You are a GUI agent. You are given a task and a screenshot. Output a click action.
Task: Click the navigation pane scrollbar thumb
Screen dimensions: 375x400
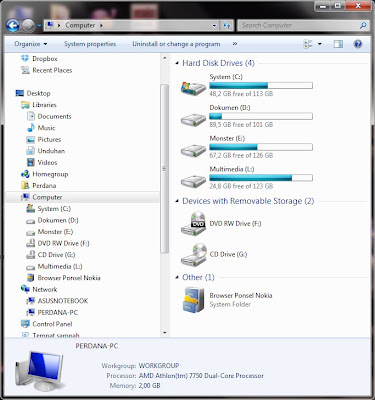click(x=164, y=169)
